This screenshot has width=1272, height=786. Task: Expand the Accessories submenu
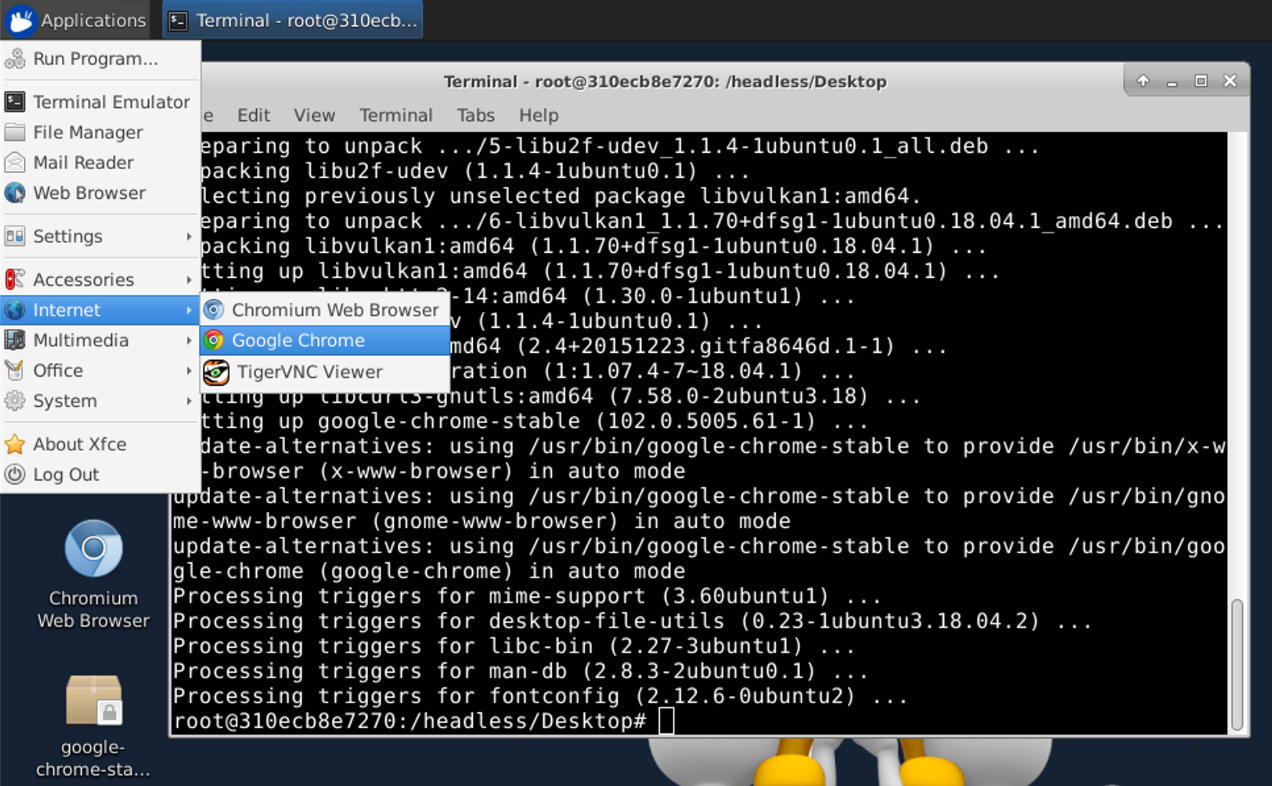coord(83,280)
